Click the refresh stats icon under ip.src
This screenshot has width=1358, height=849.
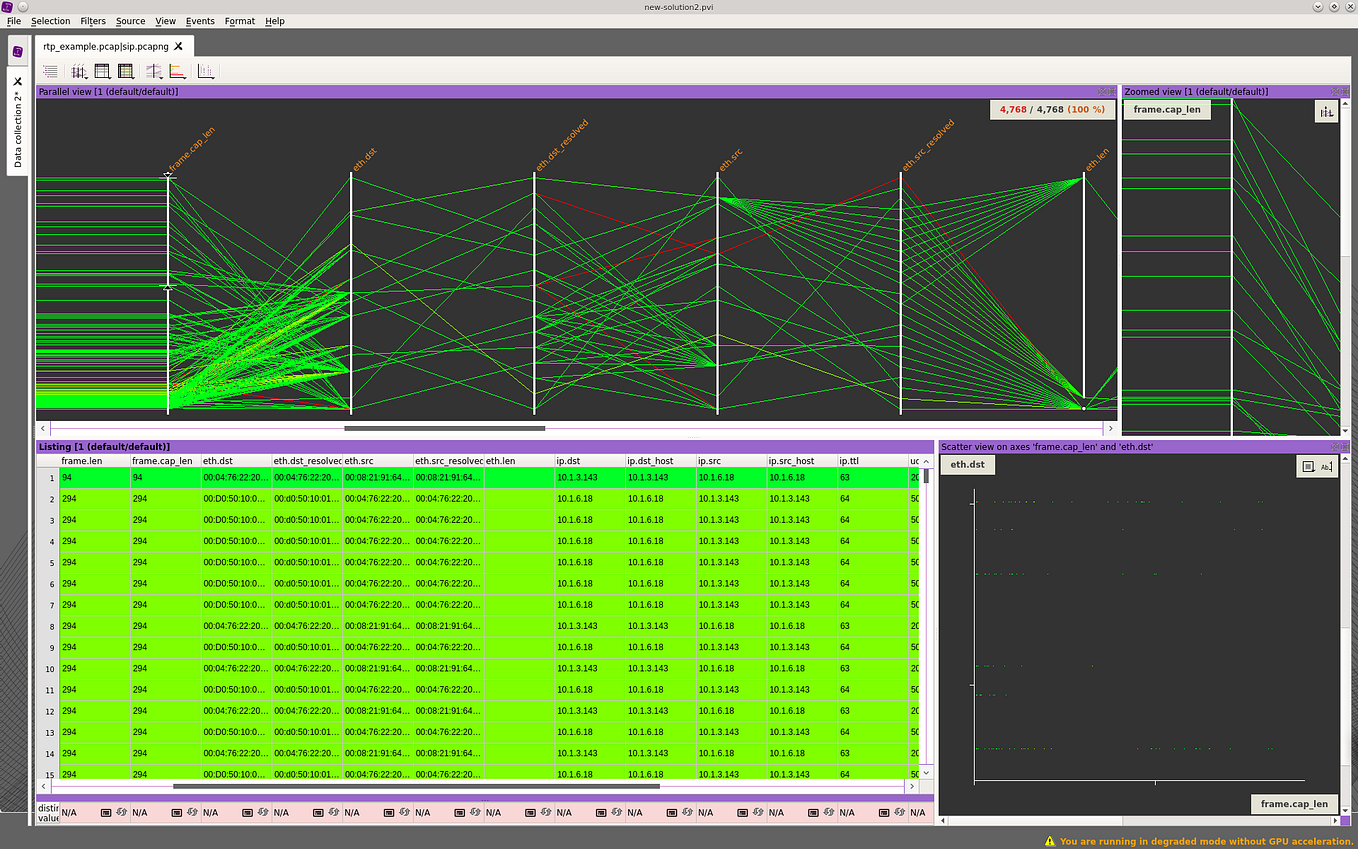pos(759,813)
